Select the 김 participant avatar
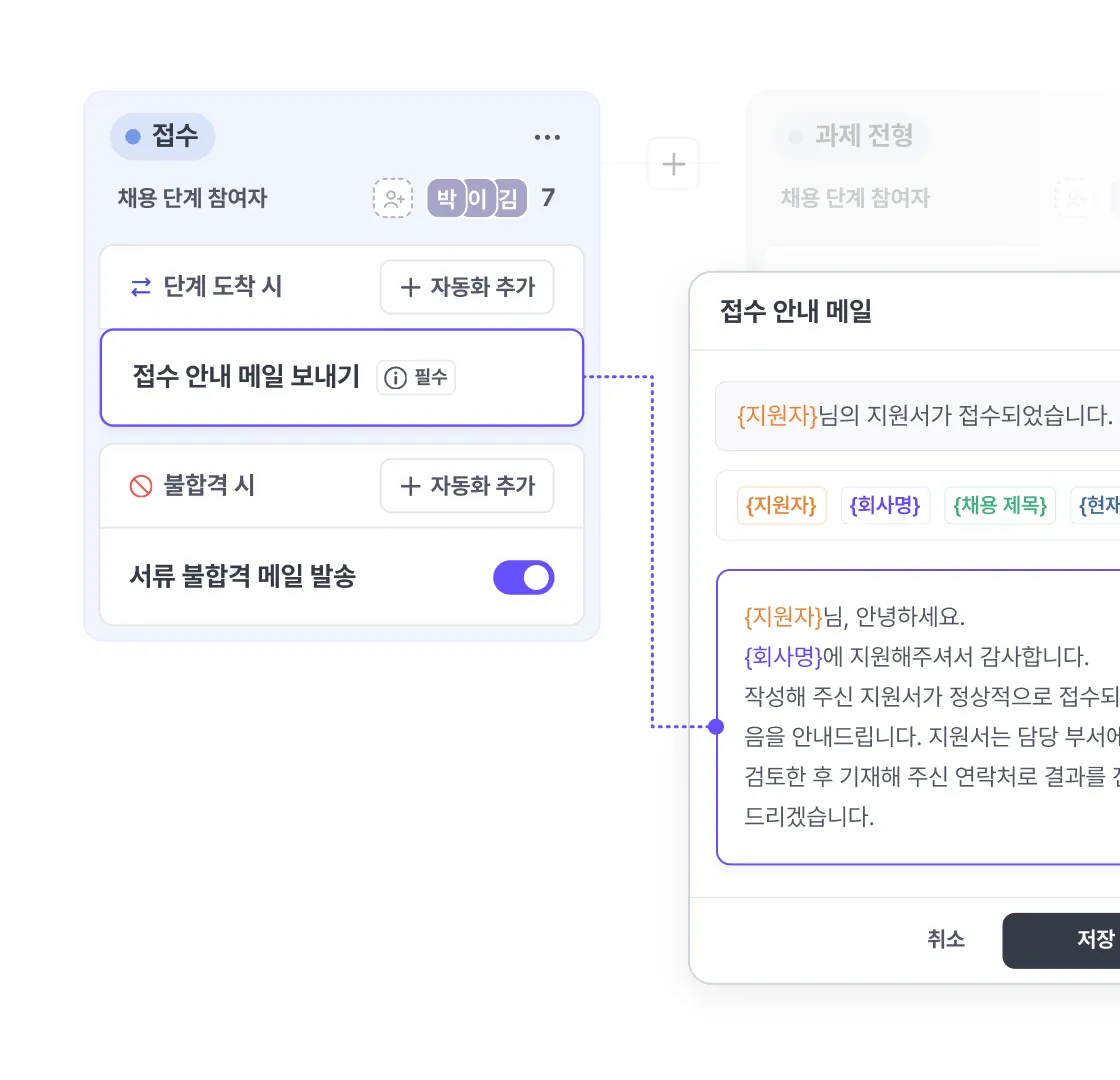Viewport: 1120px width, 1080px height. pyautogui.click(x=509, y=198)
